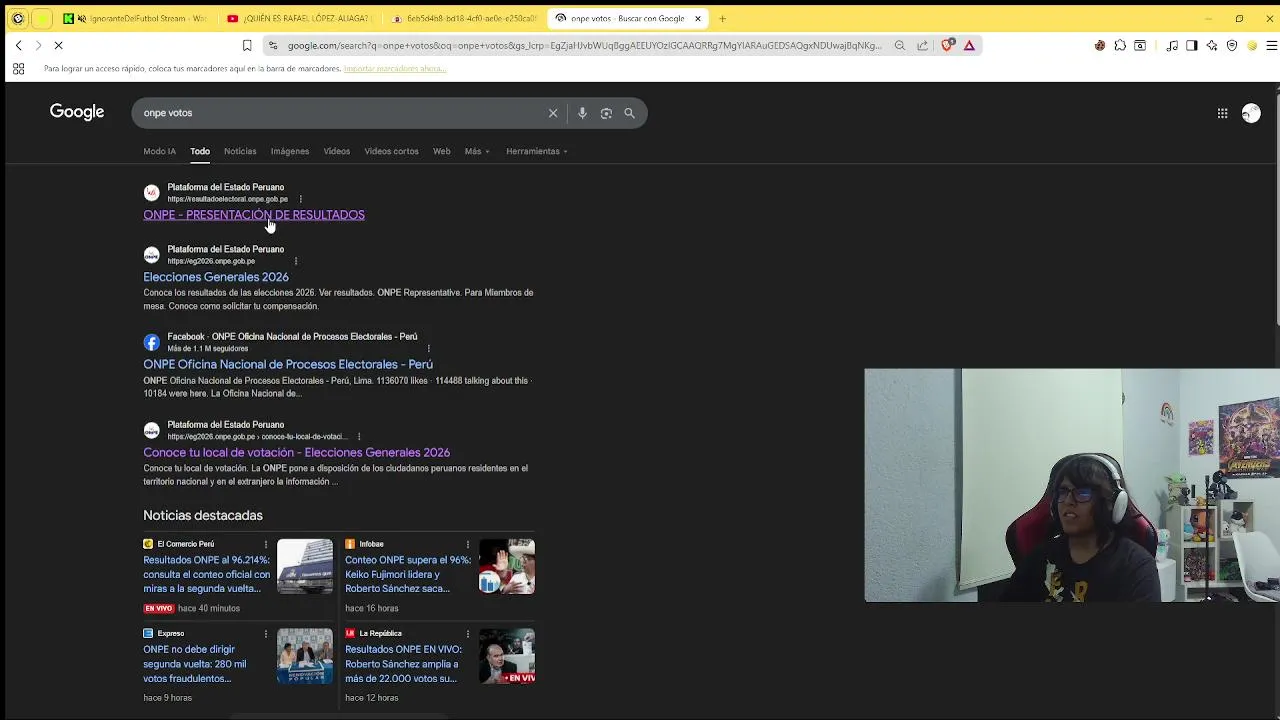Open the three-dot menu for the resultadoelectoral.onpe.gob.pe result
The height and width of the screenshot is (720, 1280).
coord(300,199)
